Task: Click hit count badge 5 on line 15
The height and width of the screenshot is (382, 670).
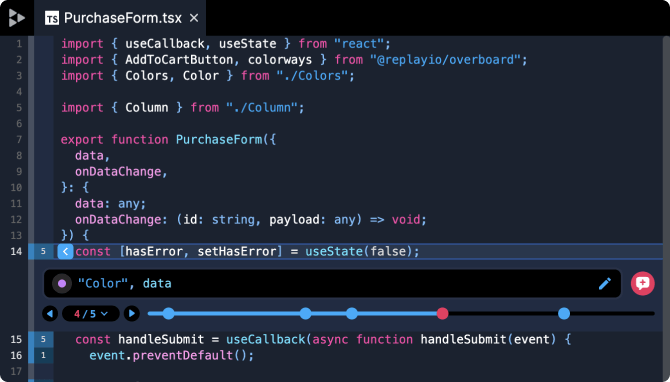Action: [43, 339]
